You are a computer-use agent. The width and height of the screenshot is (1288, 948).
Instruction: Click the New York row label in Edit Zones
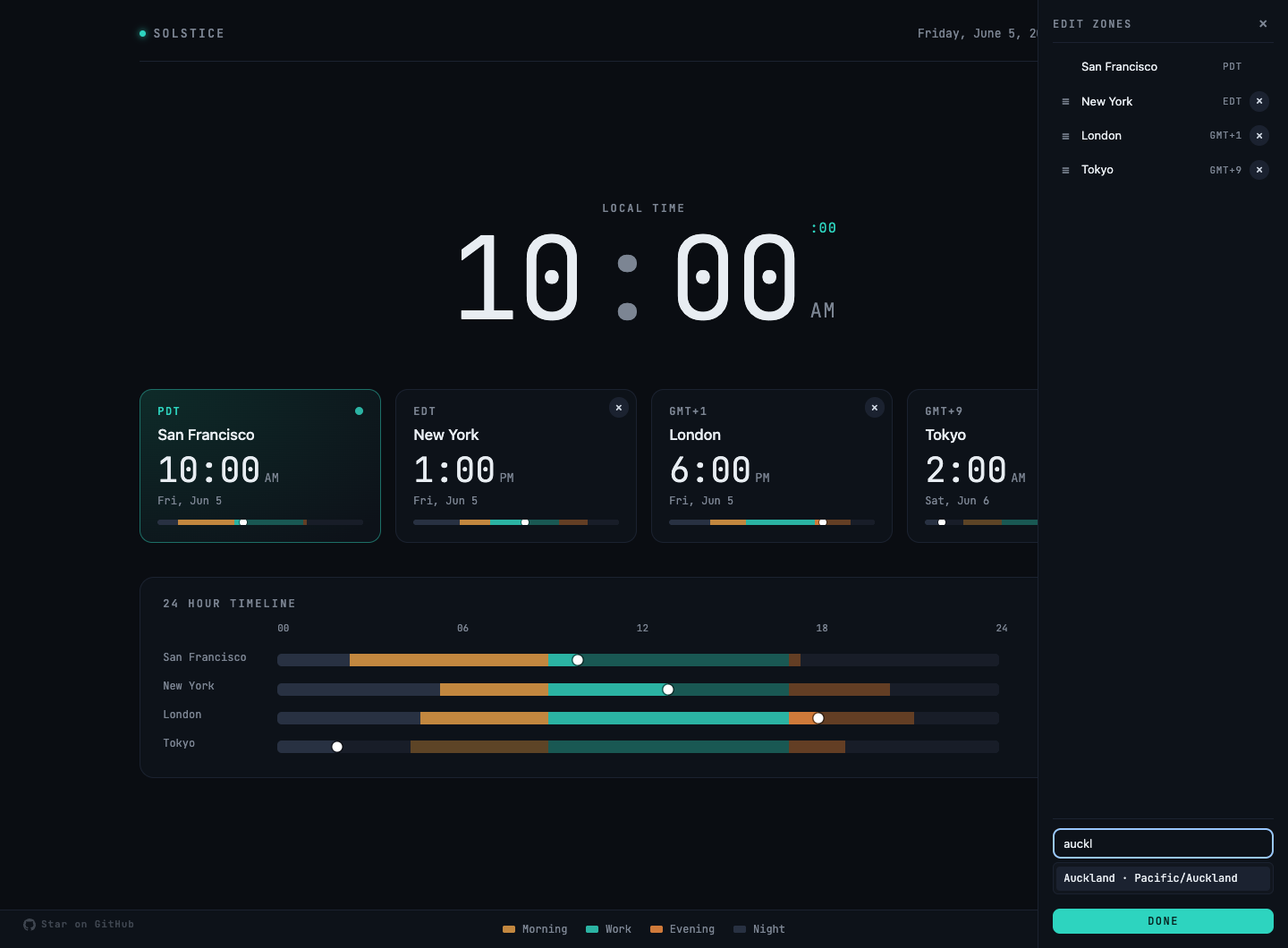point(1106,102)
